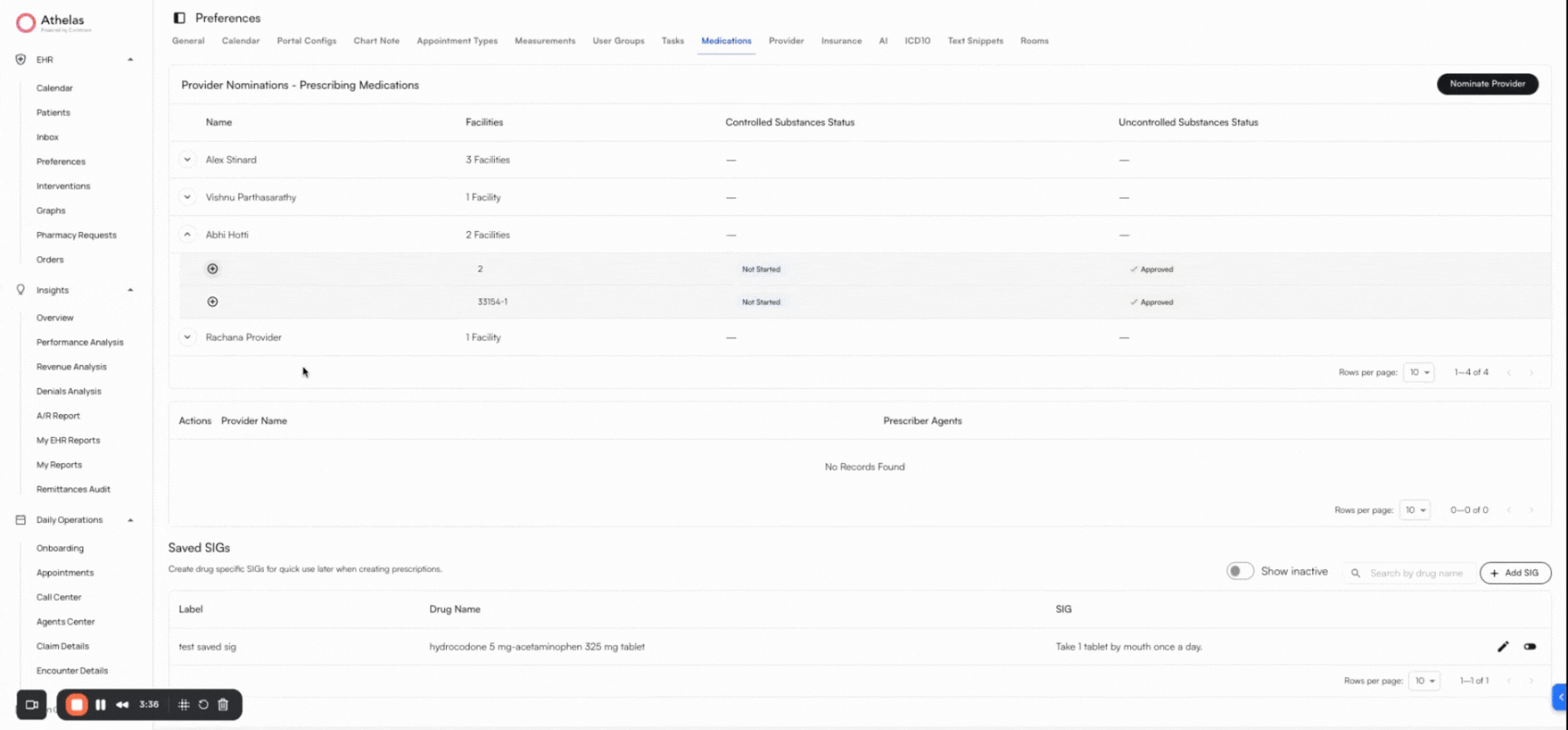The height and width of the screenshot is (730, 1568).
Task: Go to previous page of prescriber agents table
Action: click(x=1509, y=510)
